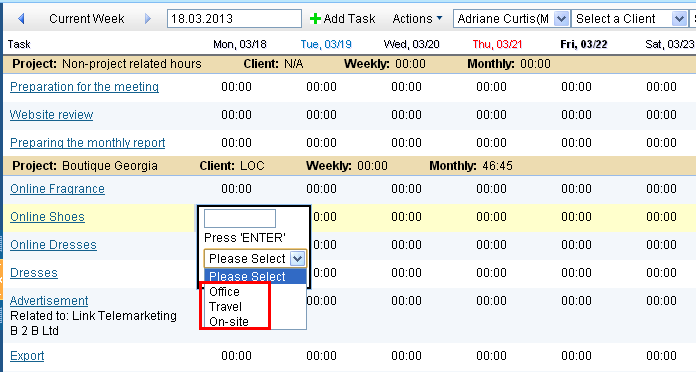Choose Please Select option in list
The image size is (696, 372).
(255, 276)
